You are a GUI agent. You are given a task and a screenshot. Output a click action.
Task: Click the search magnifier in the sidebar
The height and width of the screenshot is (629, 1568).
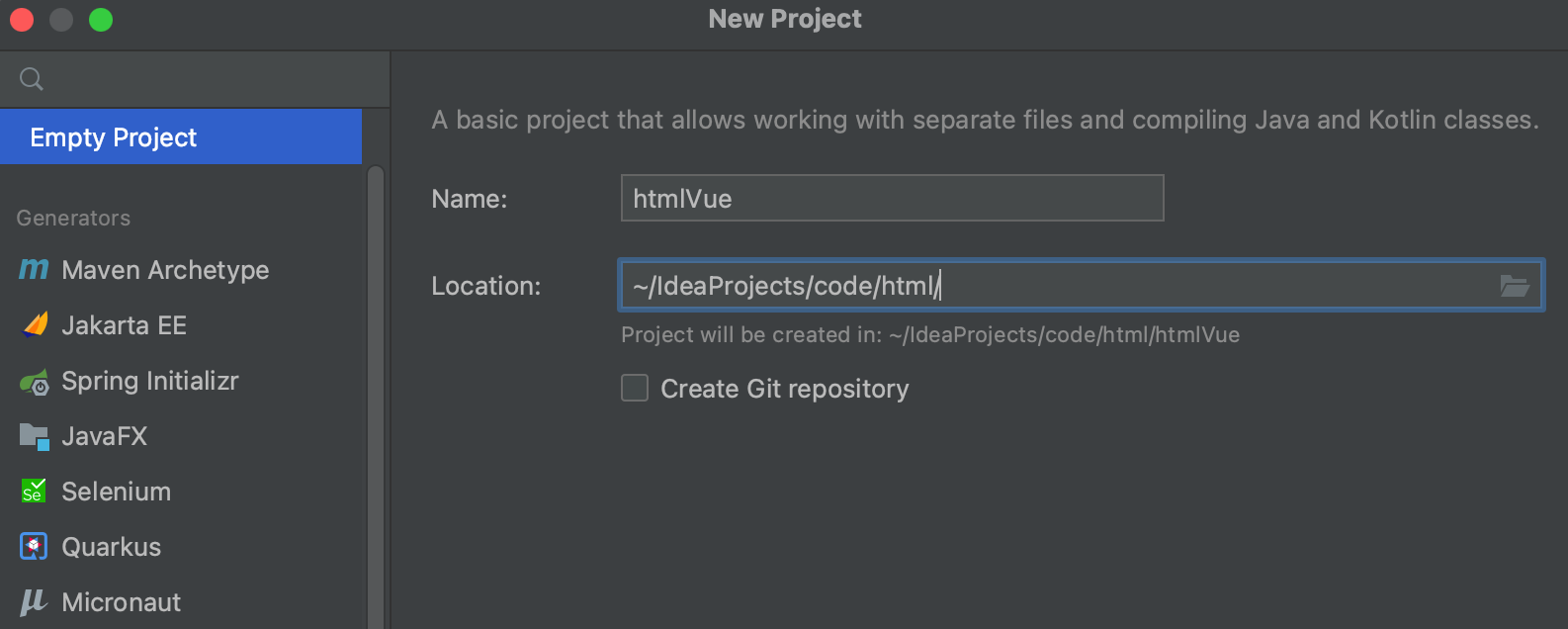[x=31, y=77]
